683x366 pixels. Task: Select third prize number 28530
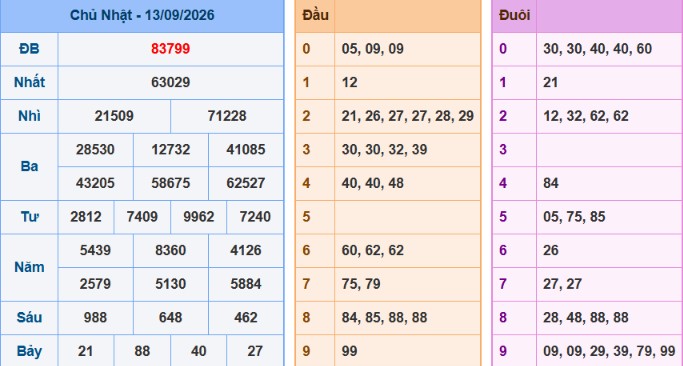click(95, 149)
